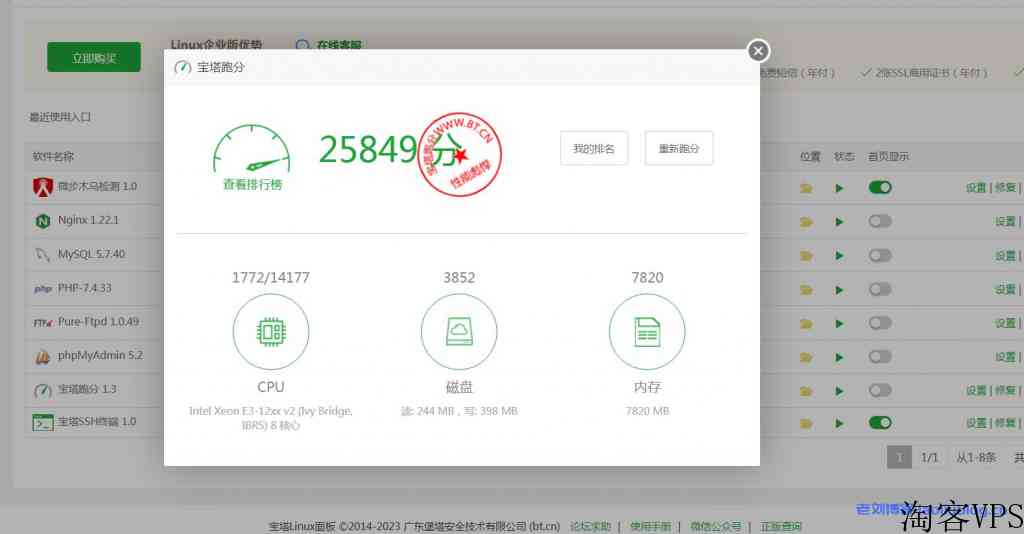Open 设置 for the 宝塔SSH终端 row

click(x=976, y=423)
